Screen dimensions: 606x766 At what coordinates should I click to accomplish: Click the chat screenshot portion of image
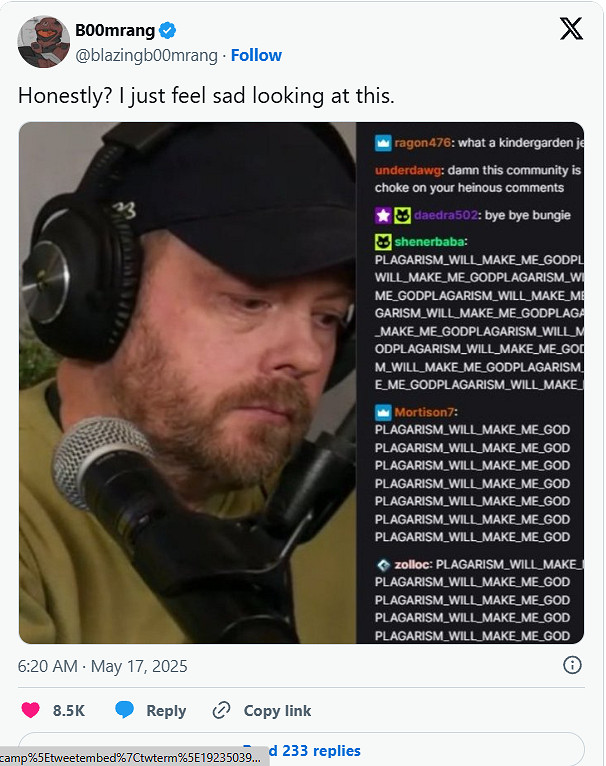point(470,383)
